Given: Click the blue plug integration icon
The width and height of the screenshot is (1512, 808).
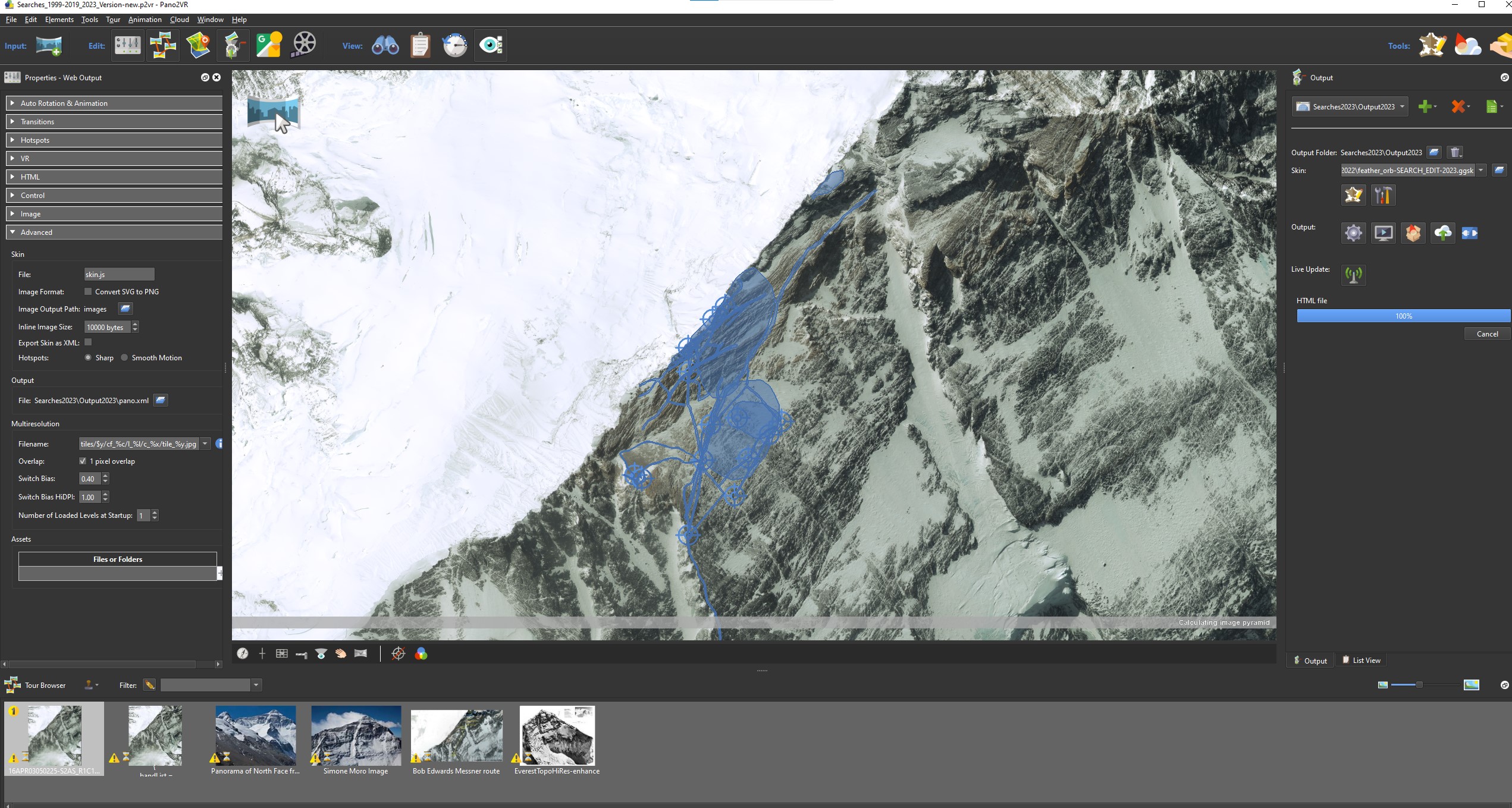Looking at the screenshot, I should pos(1470,233).
